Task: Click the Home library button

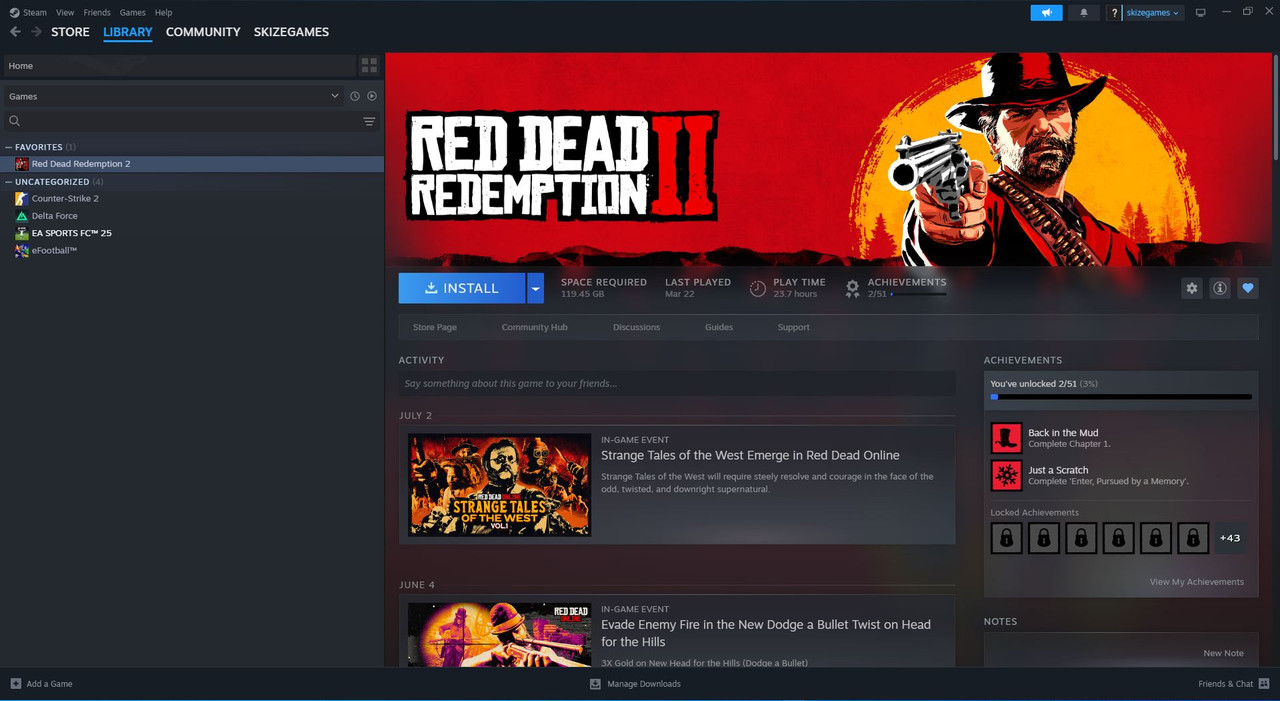Action: (x=179, y=65)
